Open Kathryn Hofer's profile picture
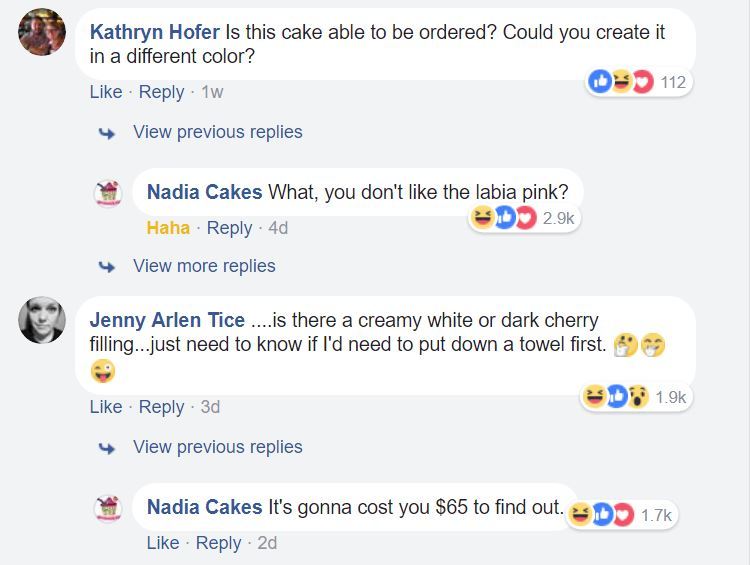Screen dimensions: 750x565 pyautogui.click(x=42, y=33)
